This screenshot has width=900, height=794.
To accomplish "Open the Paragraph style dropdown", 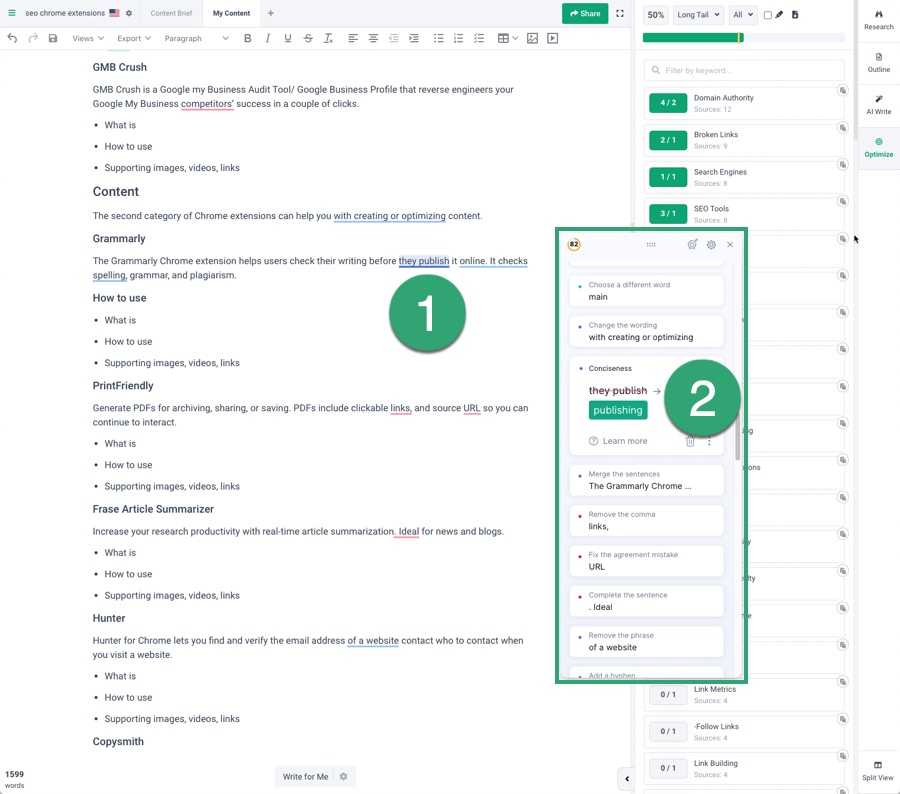I will [x=196, y=38].
